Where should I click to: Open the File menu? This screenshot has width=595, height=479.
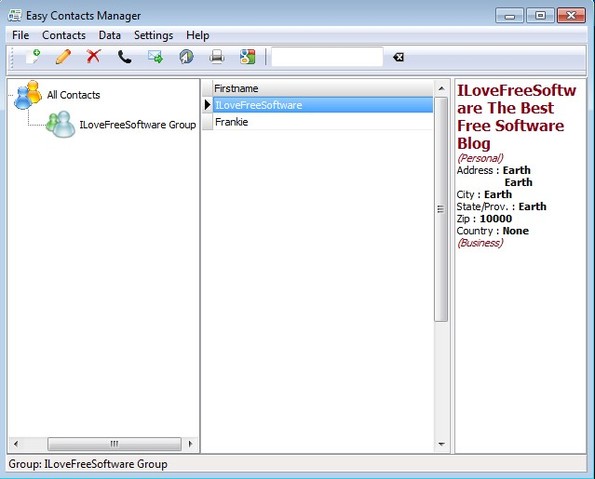click(x=20, y=35)
